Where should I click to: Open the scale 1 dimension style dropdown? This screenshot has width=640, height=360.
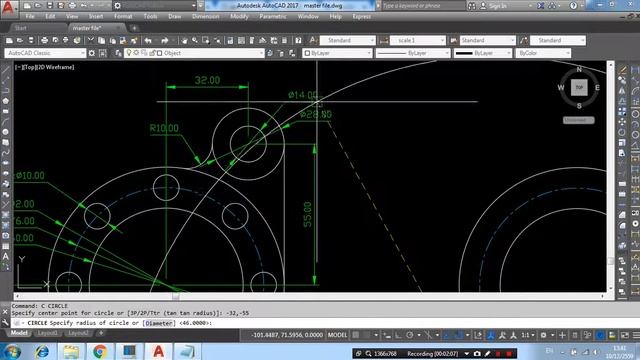coord(418,40)
